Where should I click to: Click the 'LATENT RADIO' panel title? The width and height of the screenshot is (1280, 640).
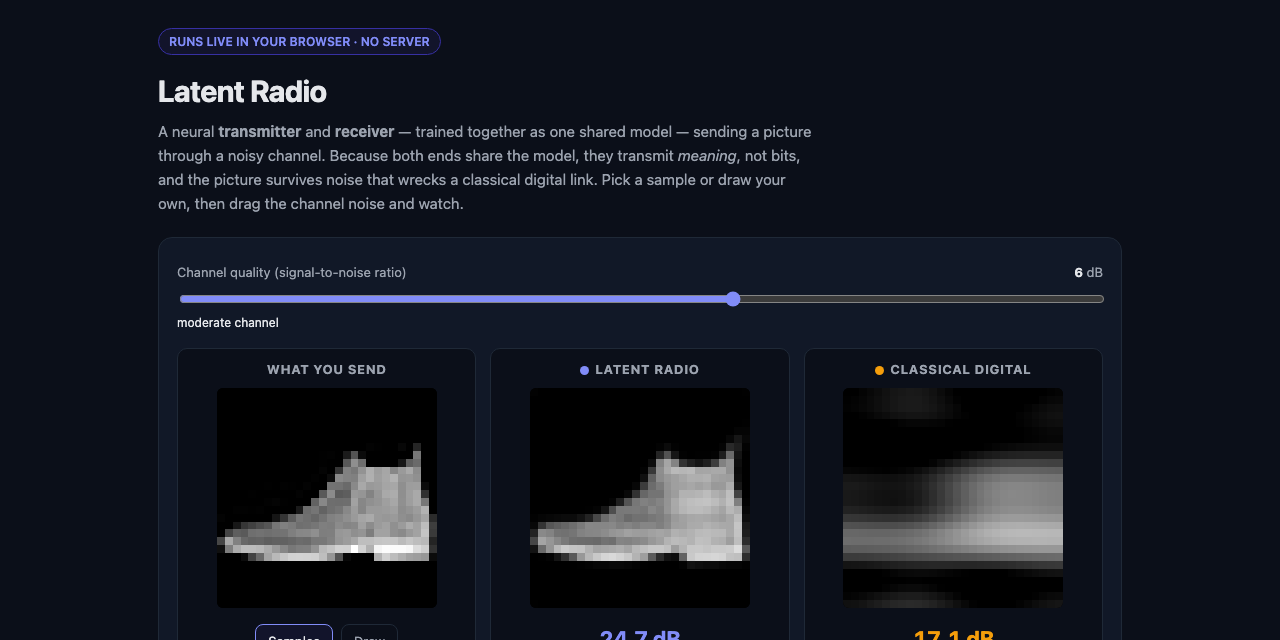pos(647,370)
